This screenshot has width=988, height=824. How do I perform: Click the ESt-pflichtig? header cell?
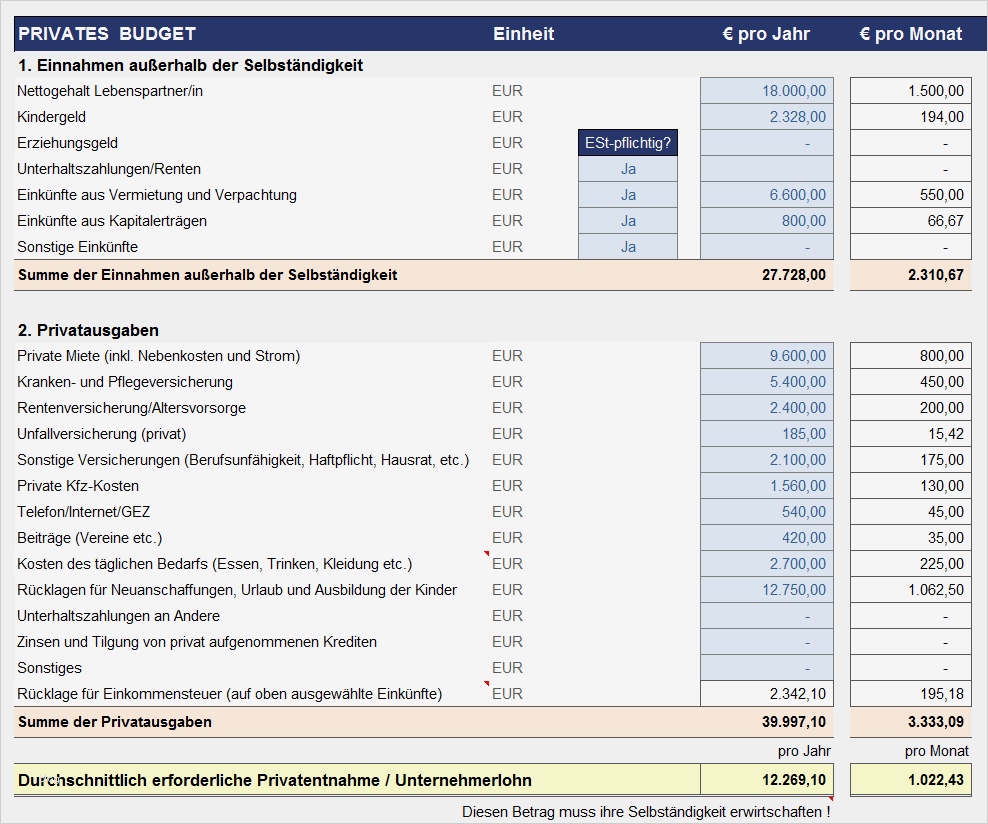[x=627, y=142]
